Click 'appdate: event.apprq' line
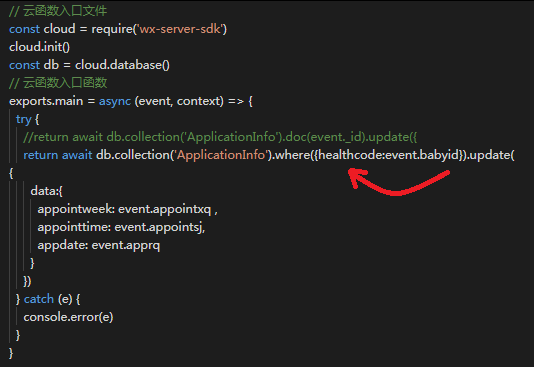Viewport: 534px width, 367px height. click(x=98, y=245)
